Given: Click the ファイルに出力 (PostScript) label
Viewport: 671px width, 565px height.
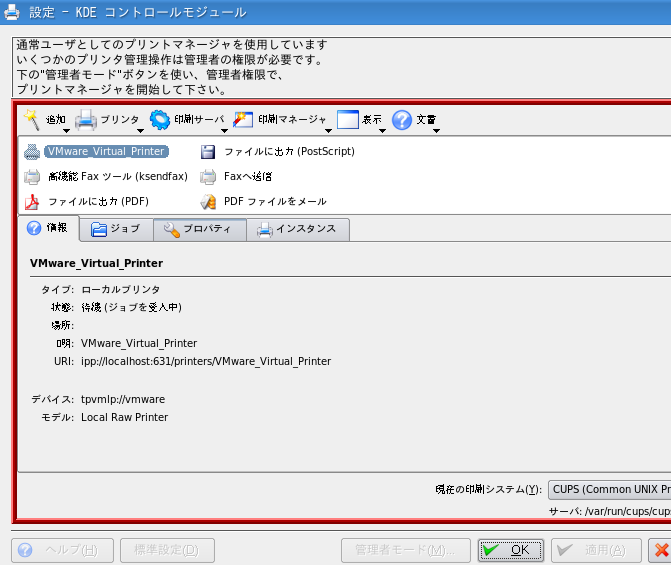Looking at the screenshot, I should point(289,152).
